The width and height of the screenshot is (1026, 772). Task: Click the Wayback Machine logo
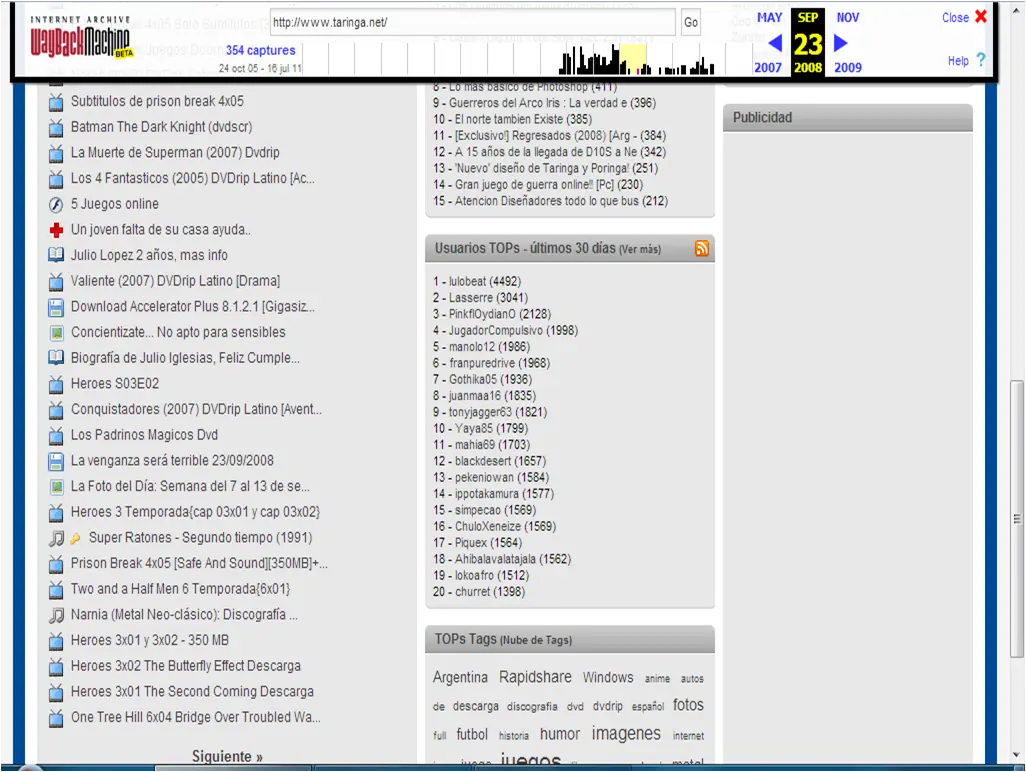[80, 39]
